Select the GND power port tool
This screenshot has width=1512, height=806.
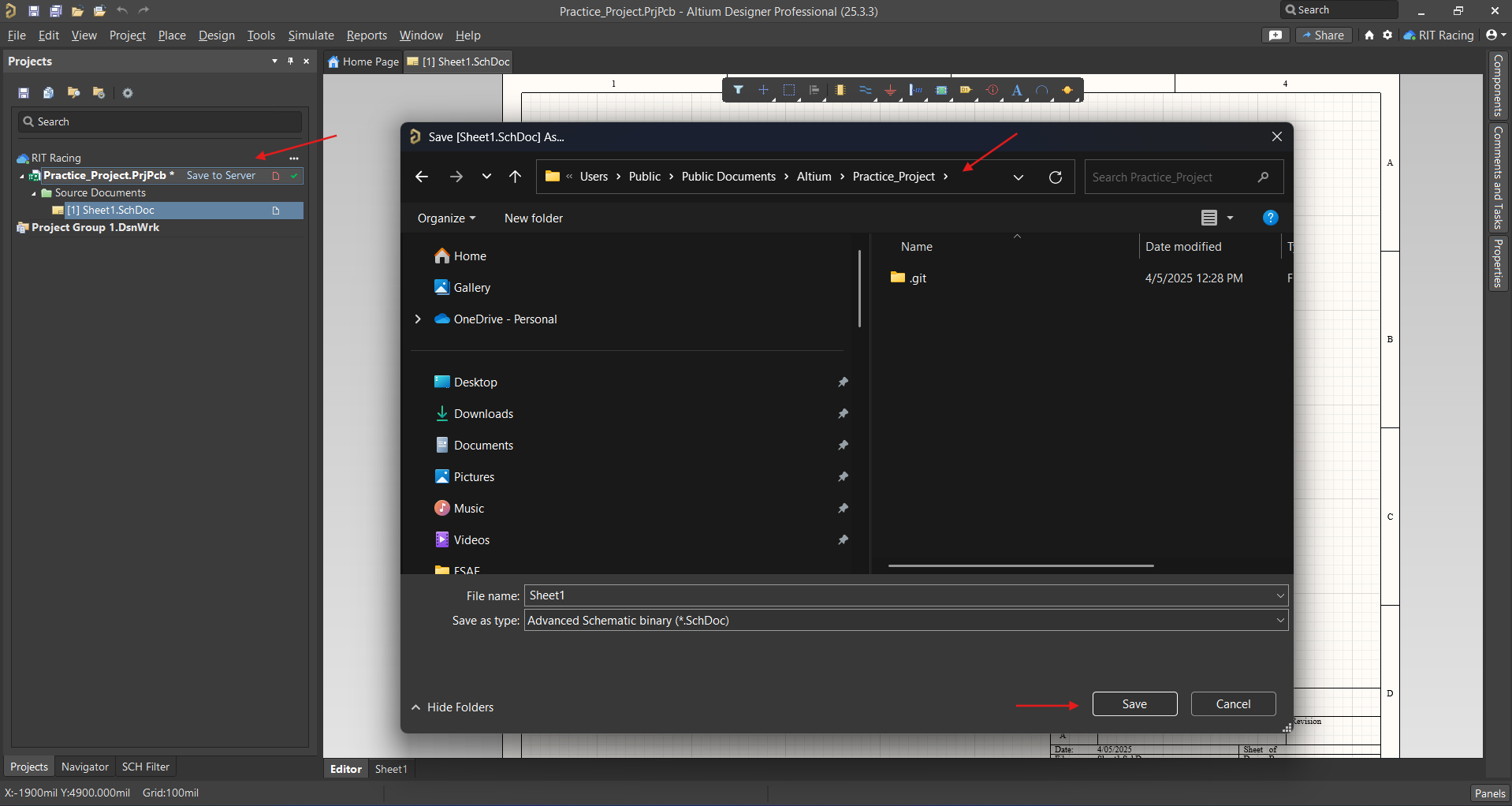[x=890, y=90]
